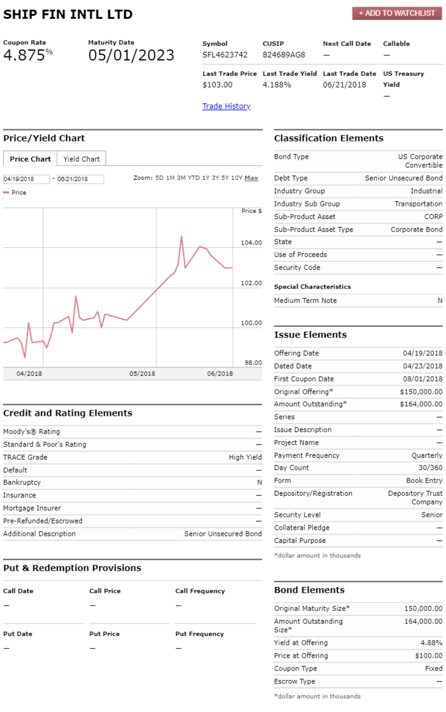Click the 04/2018 label on chart timeline
Viewport: 446px width, 712px height.
pyautogui.click(x=29, y=373)
